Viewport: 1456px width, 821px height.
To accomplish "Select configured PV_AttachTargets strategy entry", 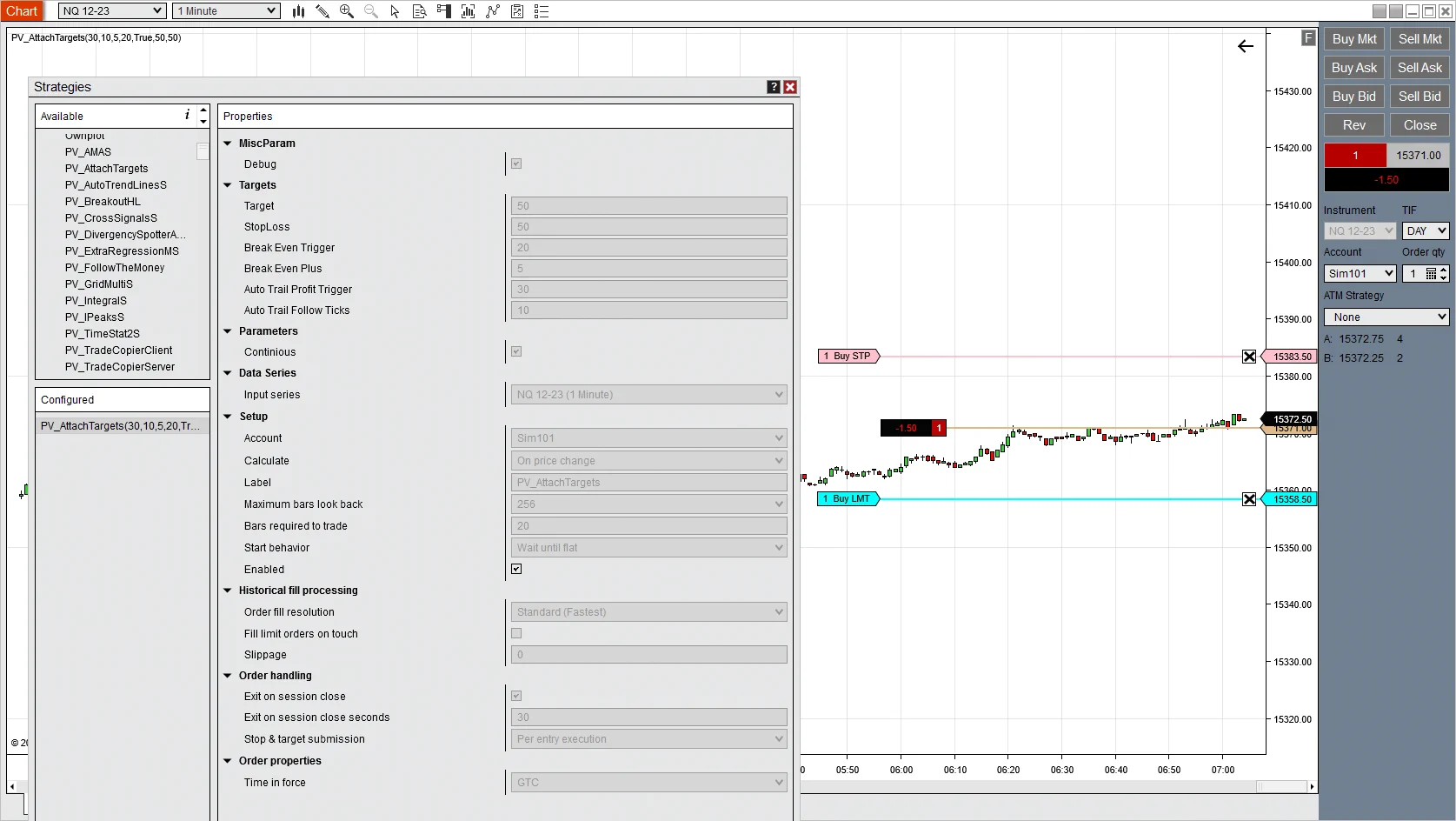I will (x=122, y=426).
